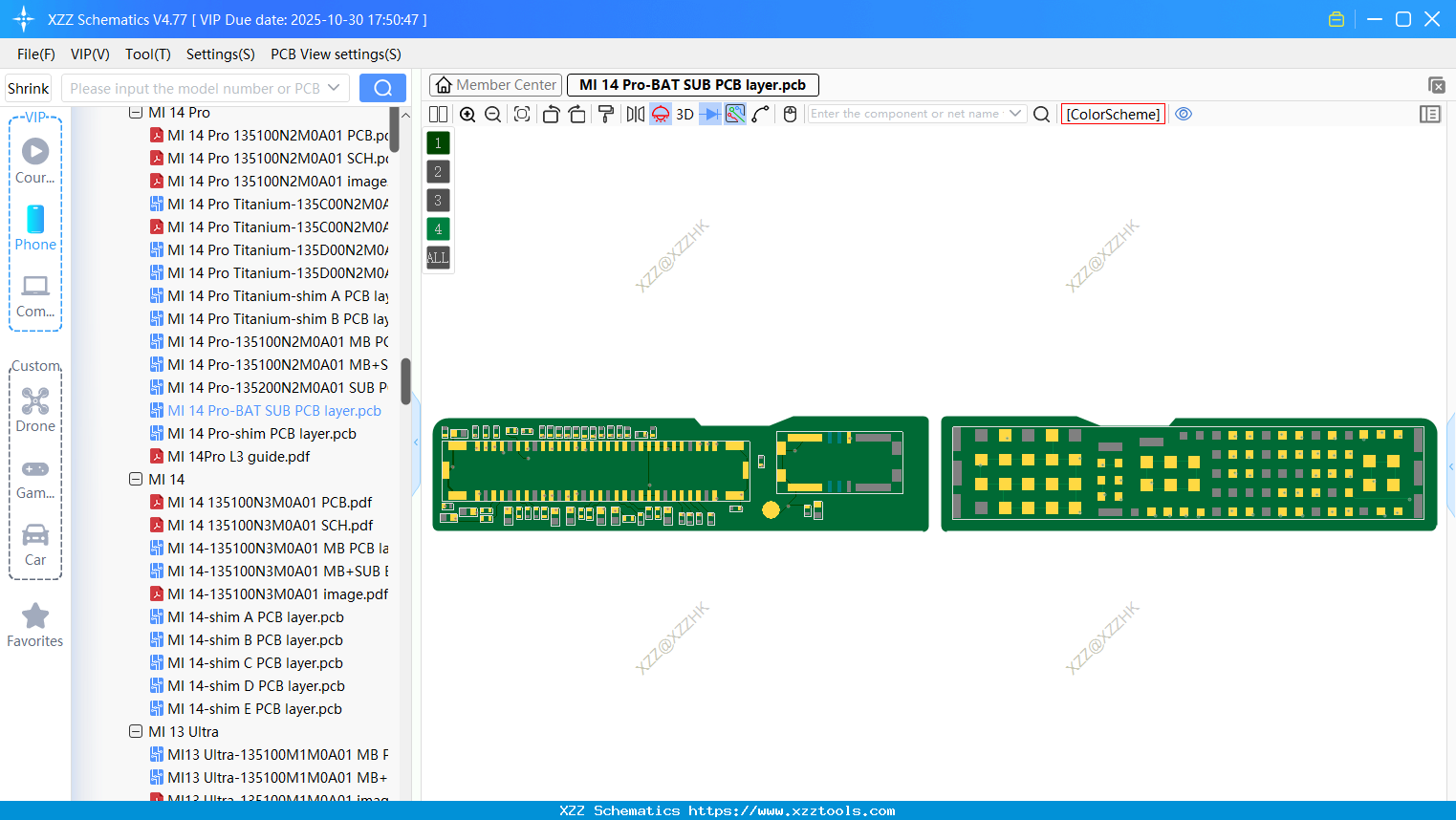The width and height of the screenshot is (1456, 820).
Task: Select the zoom out tool
Action: pos(492,114)
